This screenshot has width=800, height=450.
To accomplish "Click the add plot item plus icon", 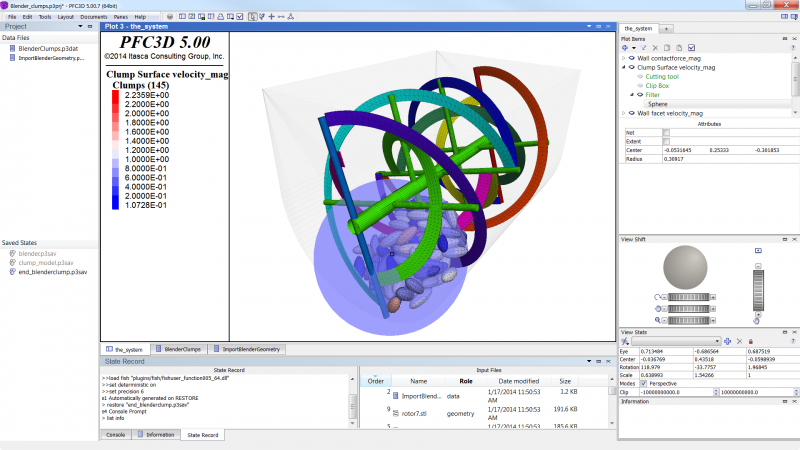I will (625, 48).
